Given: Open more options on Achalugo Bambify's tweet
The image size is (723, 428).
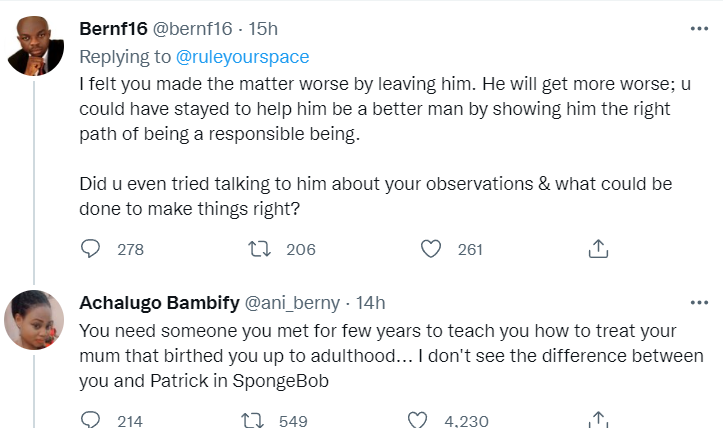Looking at the screenshot, I should [699, 303].
